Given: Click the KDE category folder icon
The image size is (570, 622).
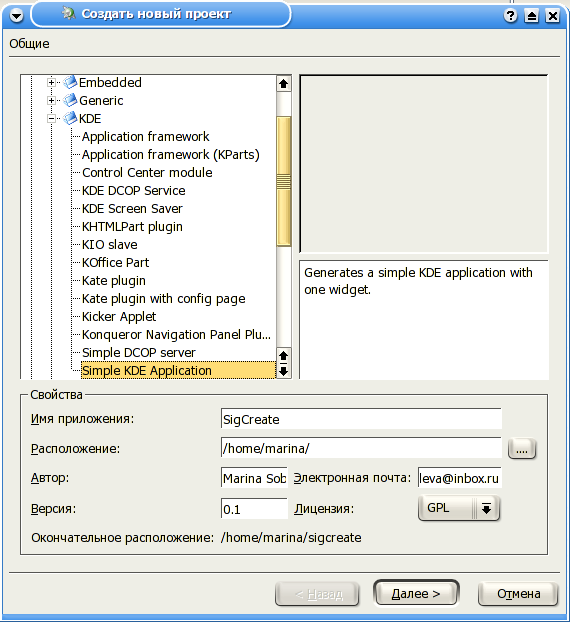Looking at the screenshot, I should [x=70, y=118].
